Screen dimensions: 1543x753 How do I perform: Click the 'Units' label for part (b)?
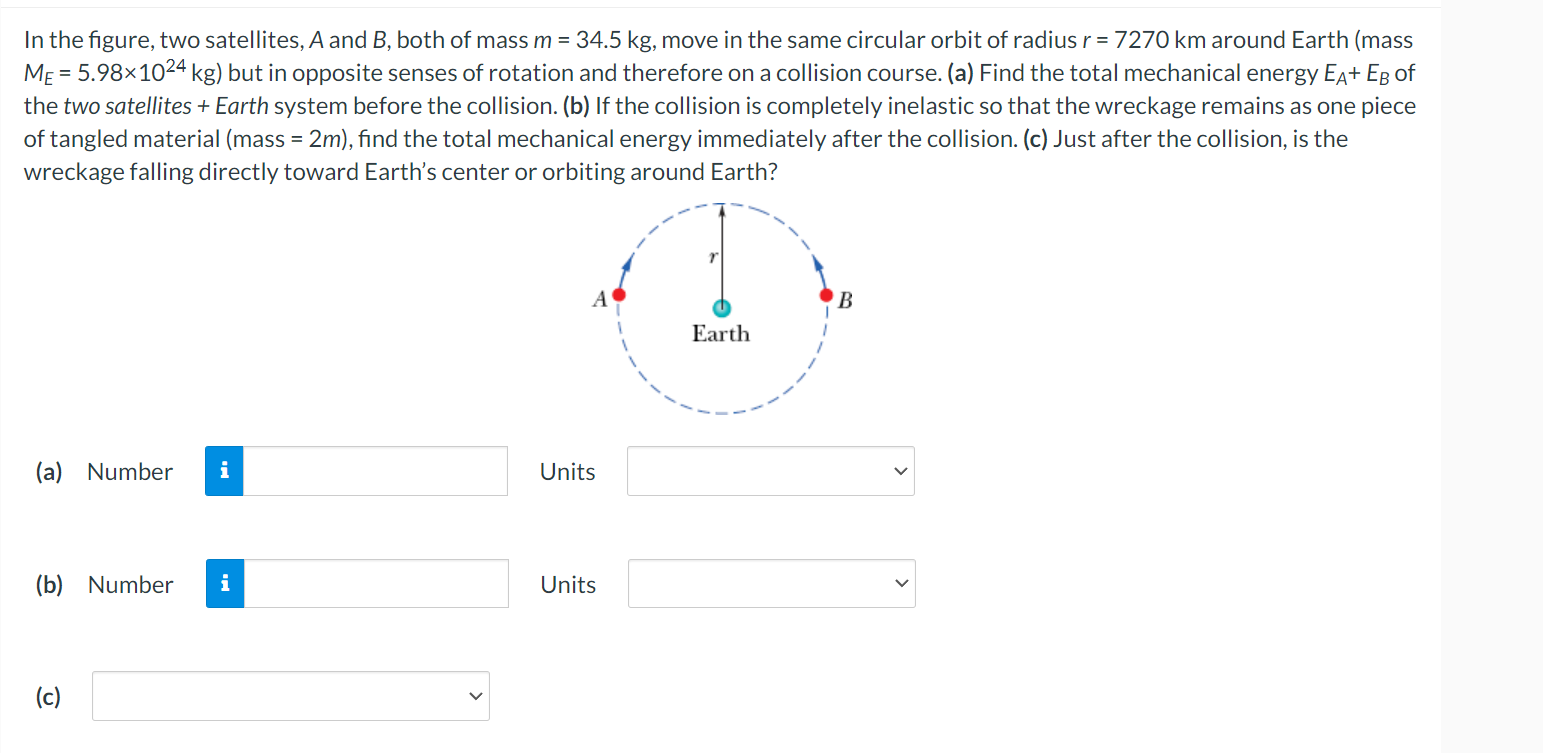click(x=567, y=584)
